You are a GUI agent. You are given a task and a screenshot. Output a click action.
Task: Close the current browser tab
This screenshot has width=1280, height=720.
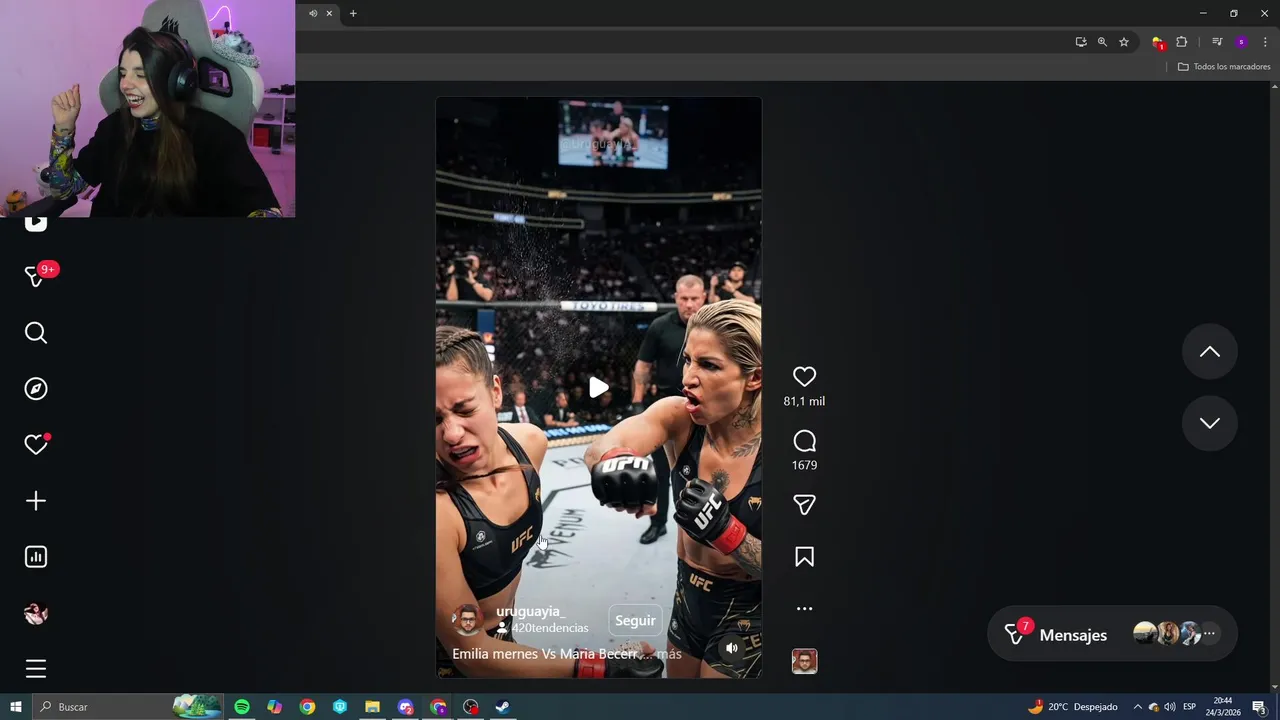pyautogui.click(x=329, y=13)
